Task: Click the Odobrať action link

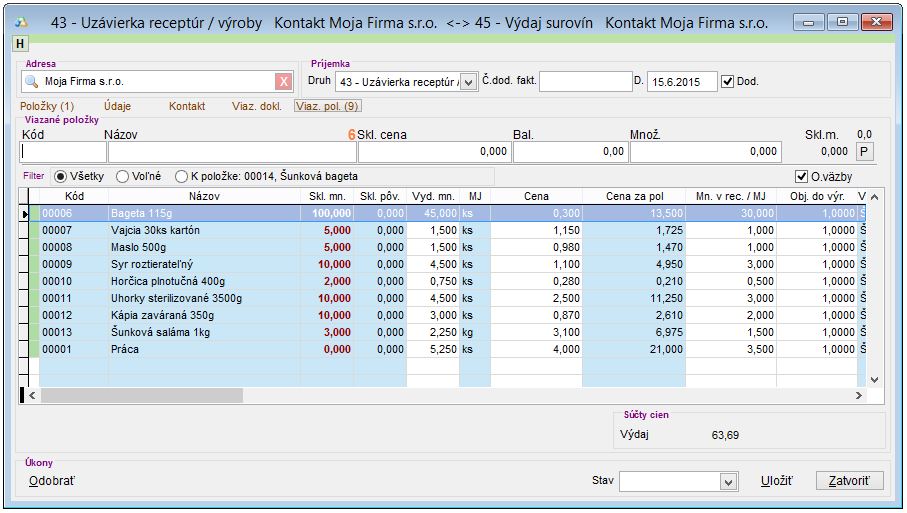Action: [x=52, y=482]
